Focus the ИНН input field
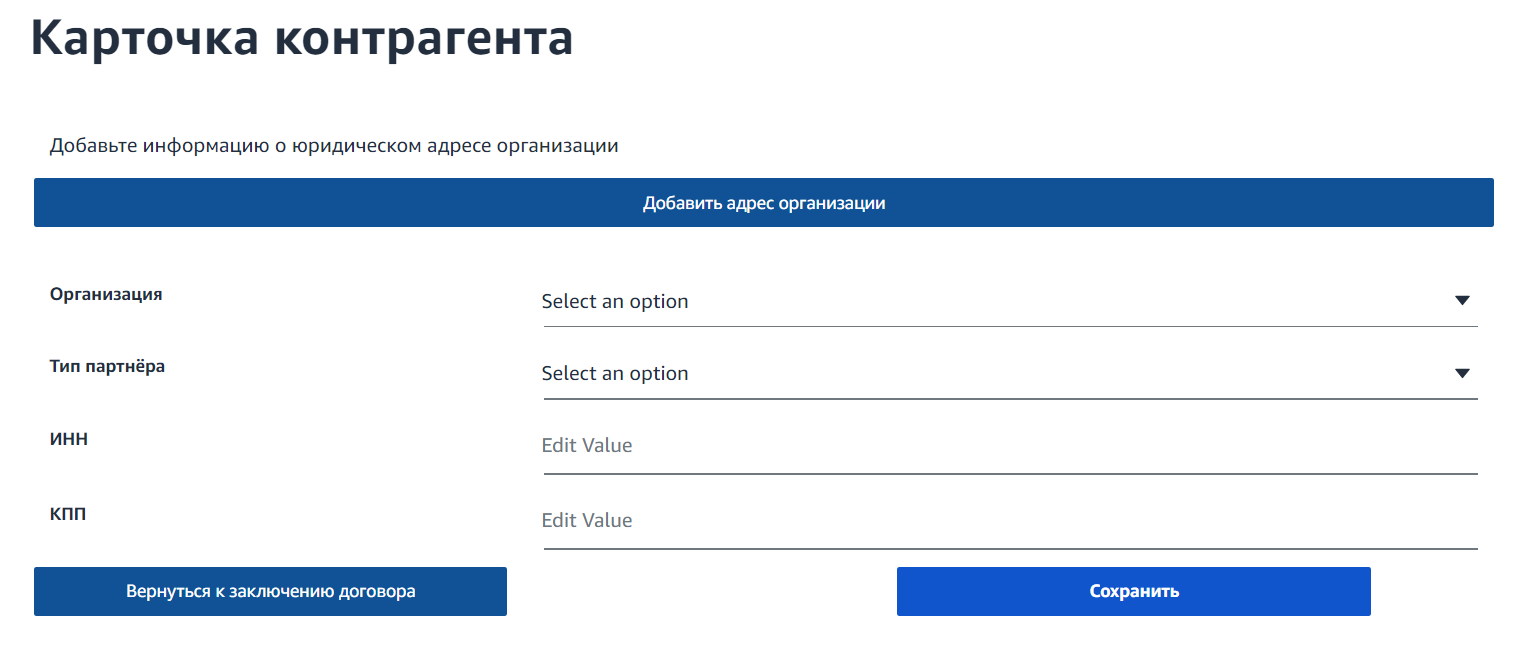 point(1010,446)
